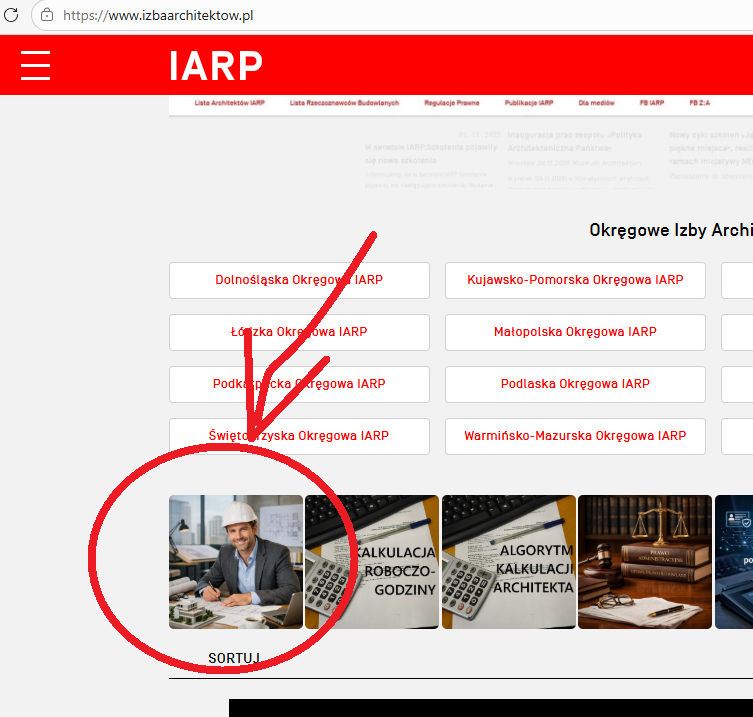Click Dolnośląska Okręgowa IARP button
Screen dimensions: 753x717
pos(299,280)
